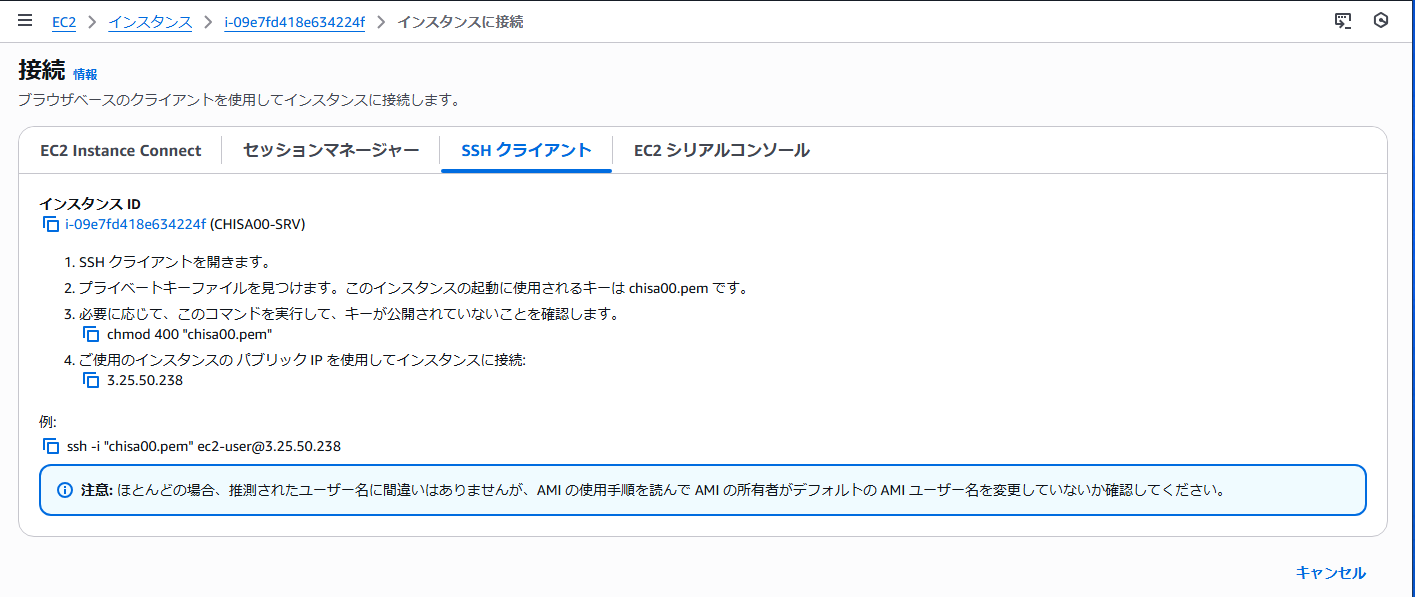1415x597 pixels.
Task: Open instance link under インスタンス ID
Action: click(x=135, y=224)
